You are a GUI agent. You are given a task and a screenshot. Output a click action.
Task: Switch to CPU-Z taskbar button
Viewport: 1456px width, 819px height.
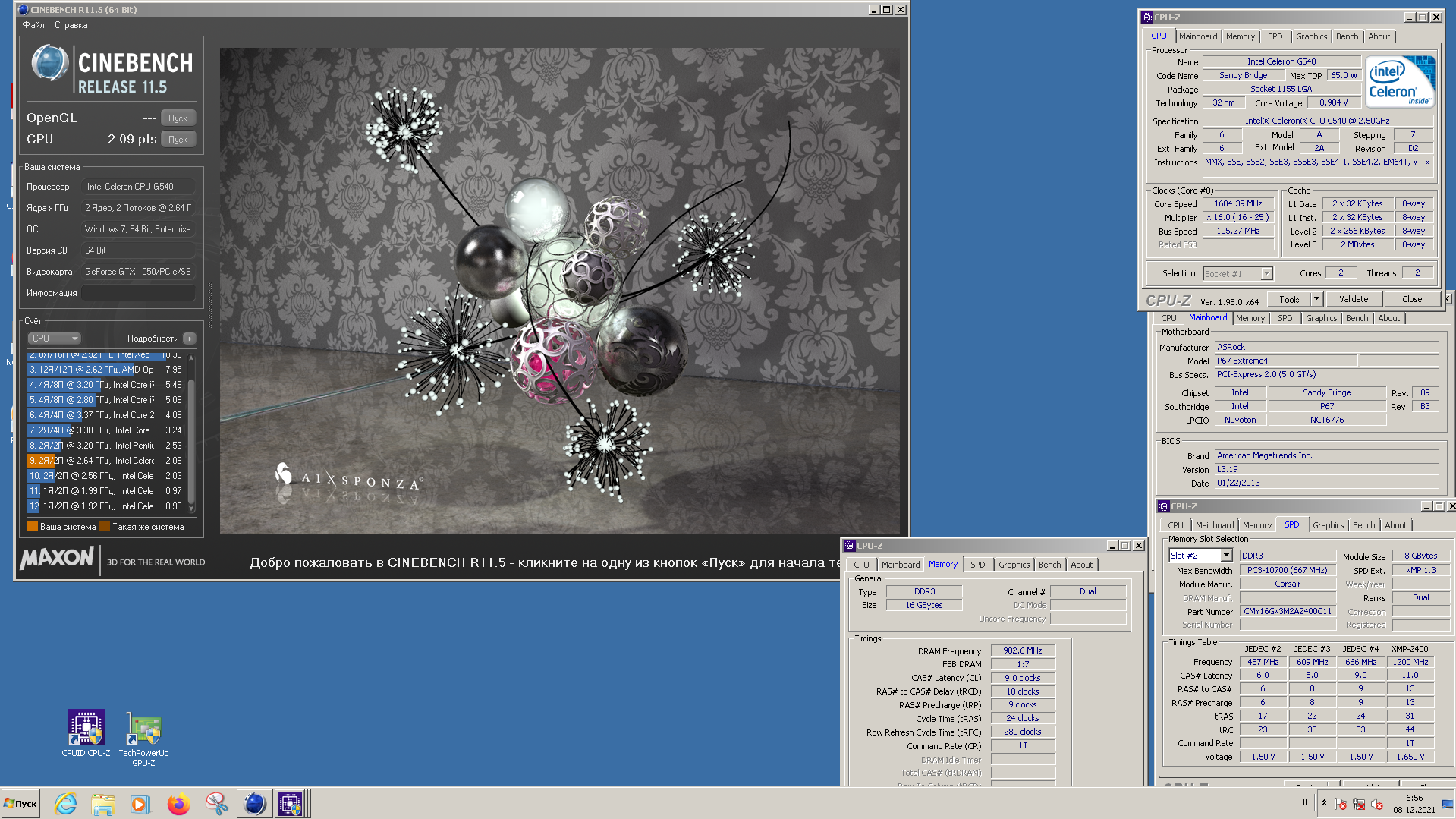291,803
